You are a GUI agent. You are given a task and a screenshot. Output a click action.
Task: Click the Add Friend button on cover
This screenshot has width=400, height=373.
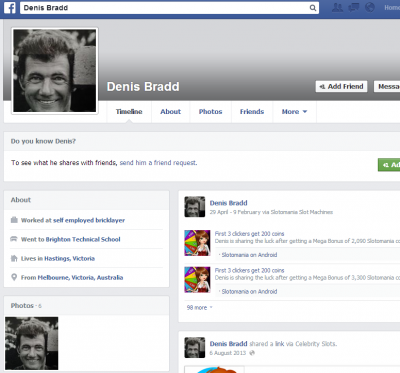point(341,86)
